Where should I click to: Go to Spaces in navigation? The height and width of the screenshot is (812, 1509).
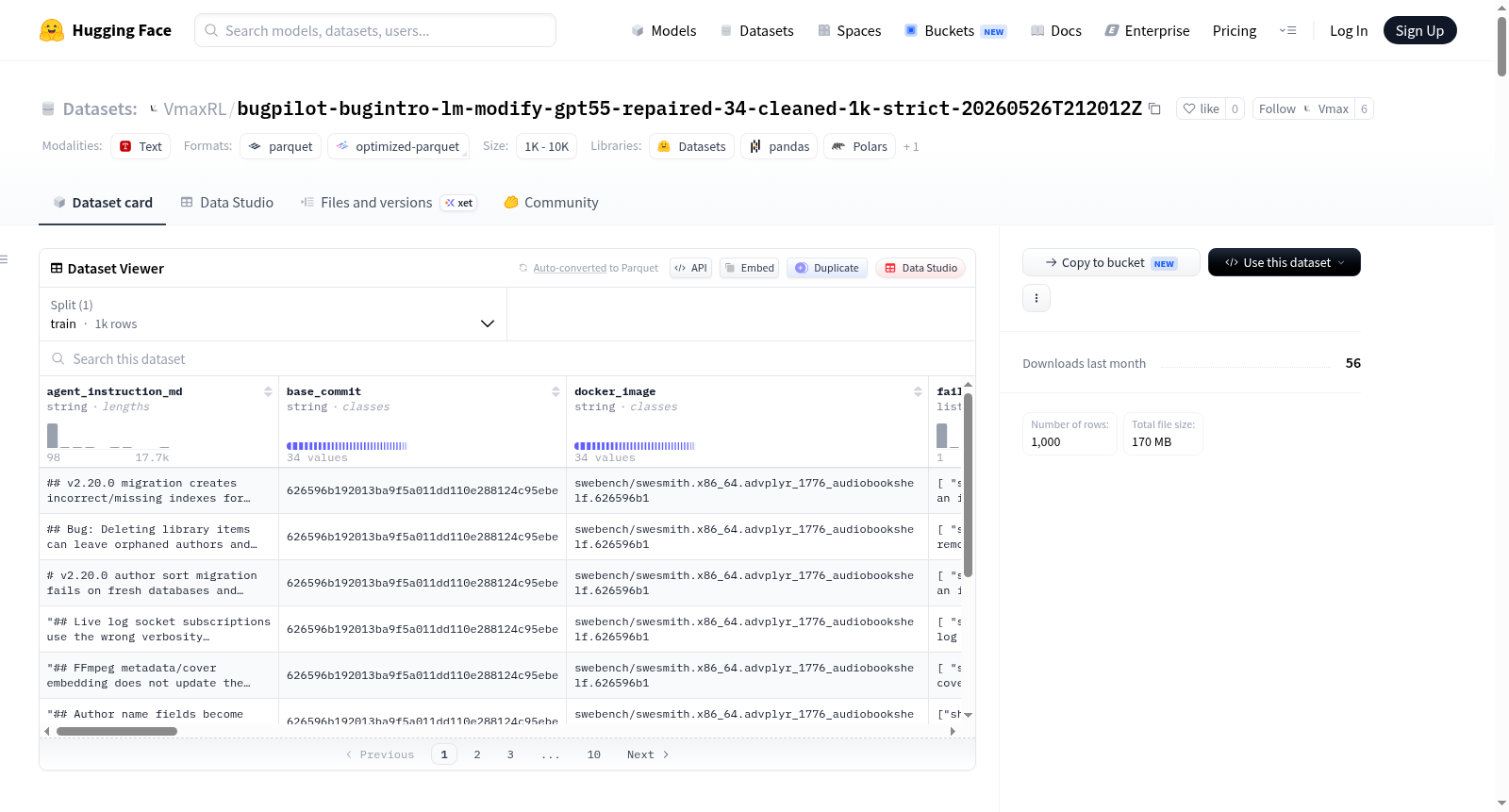click(x=849, y=30)
